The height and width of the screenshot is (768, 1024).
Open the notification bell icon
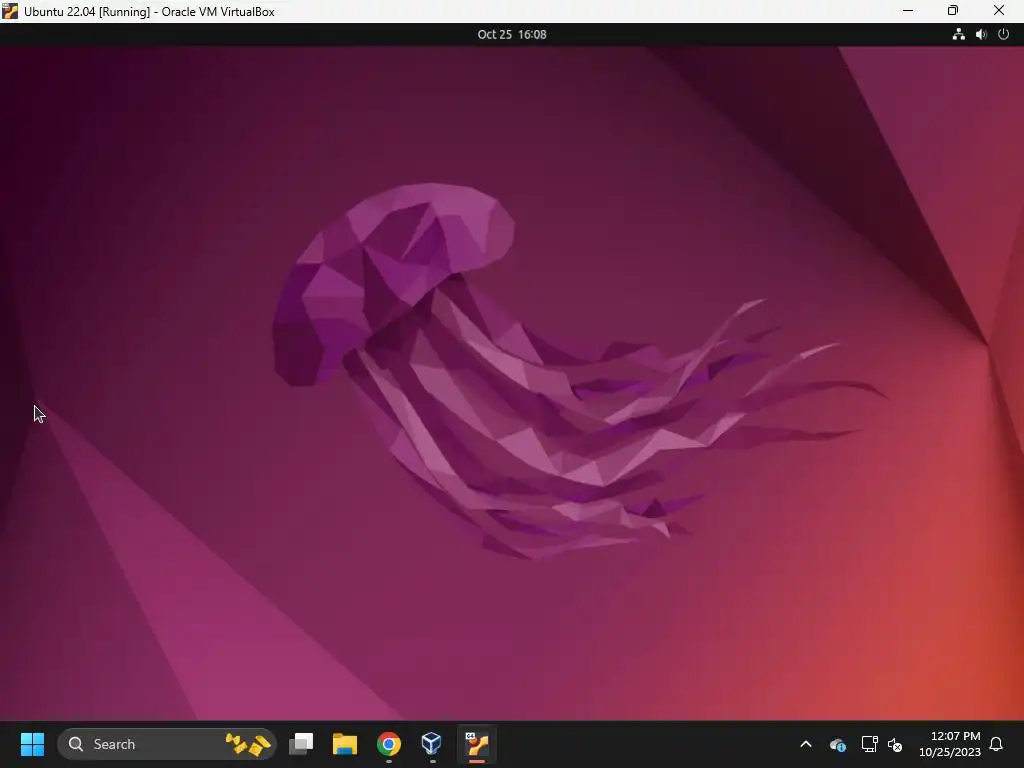tap(996, 744)
